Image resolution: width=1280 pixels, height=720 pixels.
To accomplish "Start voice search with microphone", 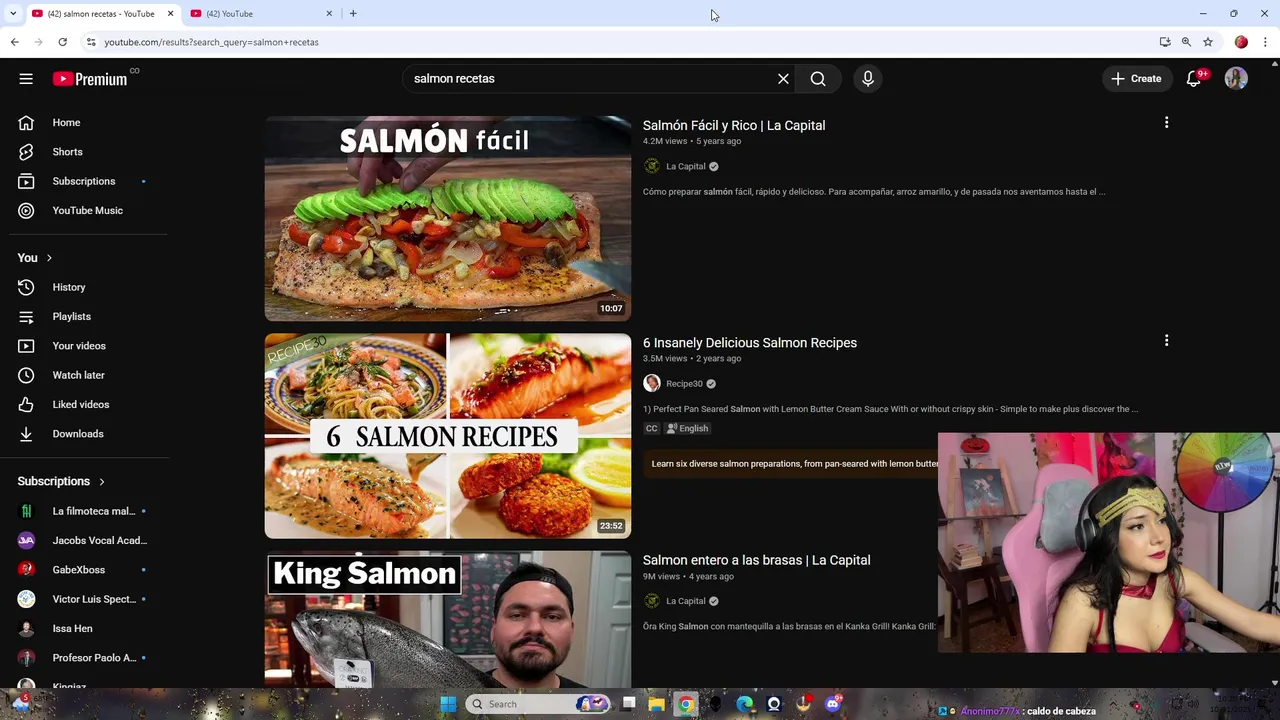I will (x=868, y=79).
